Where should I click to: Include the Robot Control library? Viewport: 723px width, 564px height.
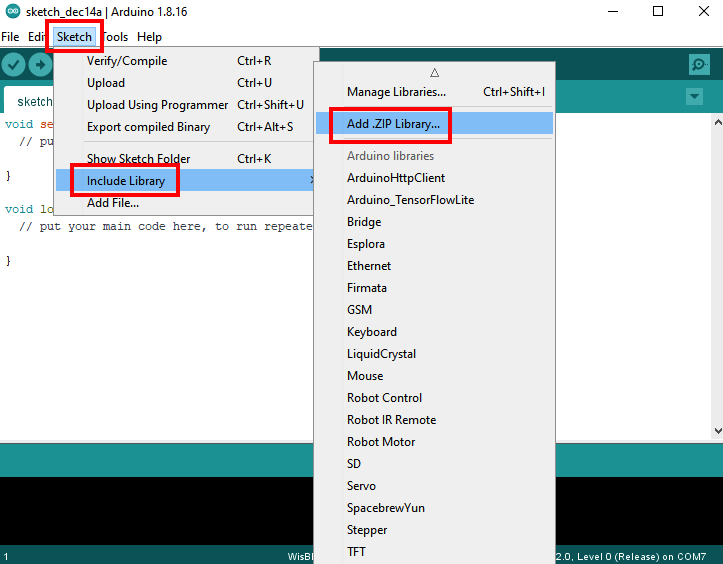(x=434, y=398)
